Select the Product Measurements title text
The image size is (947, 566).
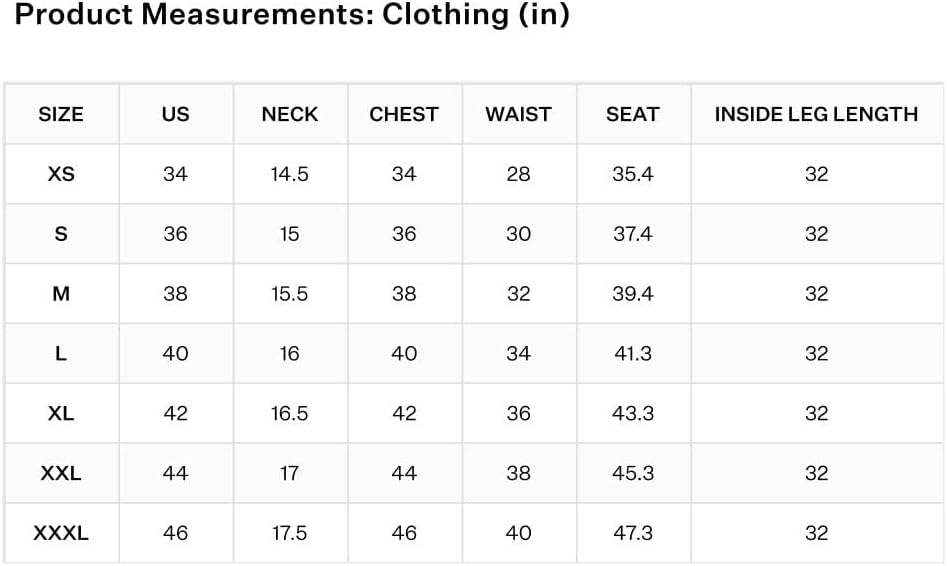(x=292, y=14)
